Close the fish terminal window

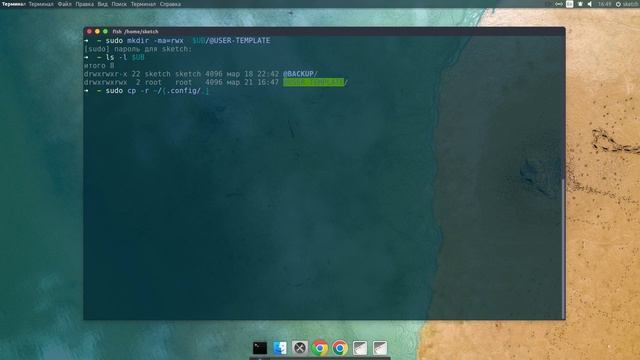click(x=89, y=31)
